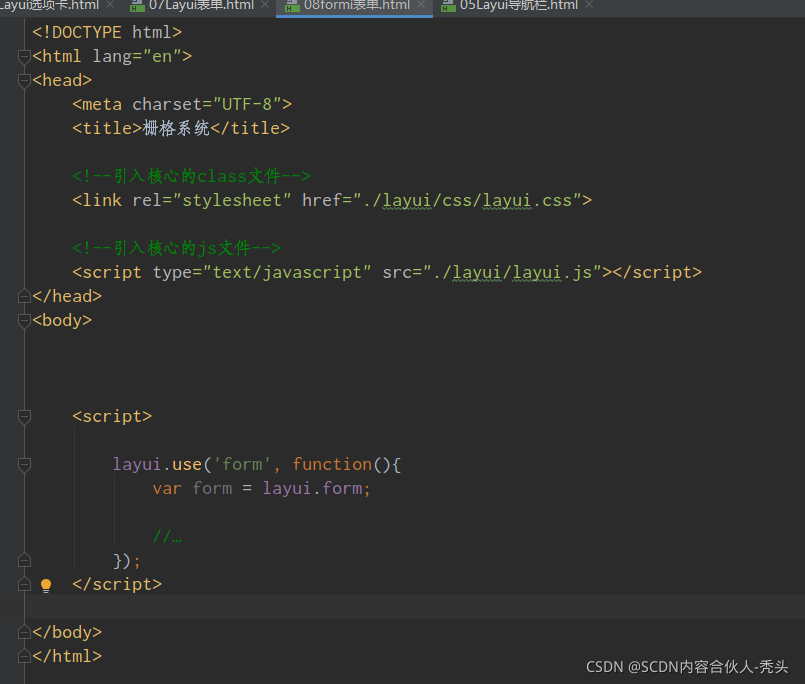Image resolution: width=805 pixels, height=684 pixels.
Task: Close the 07Layui表单.html tab
Action: 265,5
